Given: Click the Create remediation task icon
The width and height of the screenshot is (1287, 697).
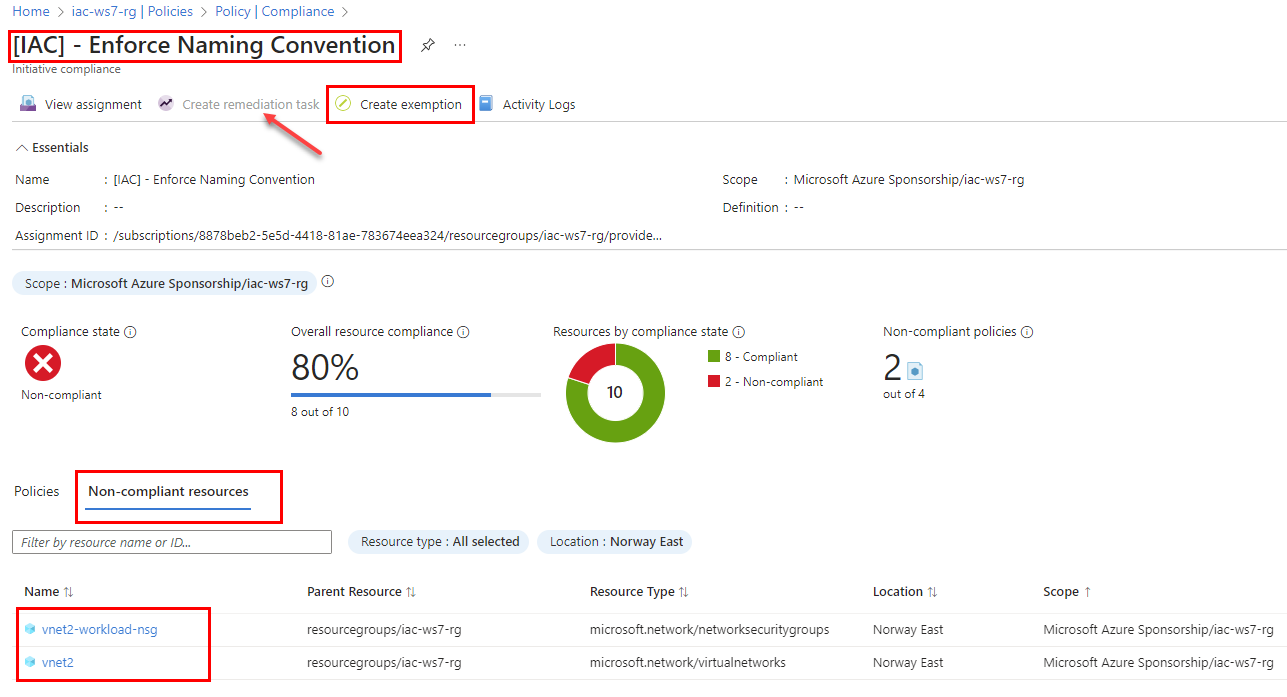Looking at the screenshot, I should 165,103.
